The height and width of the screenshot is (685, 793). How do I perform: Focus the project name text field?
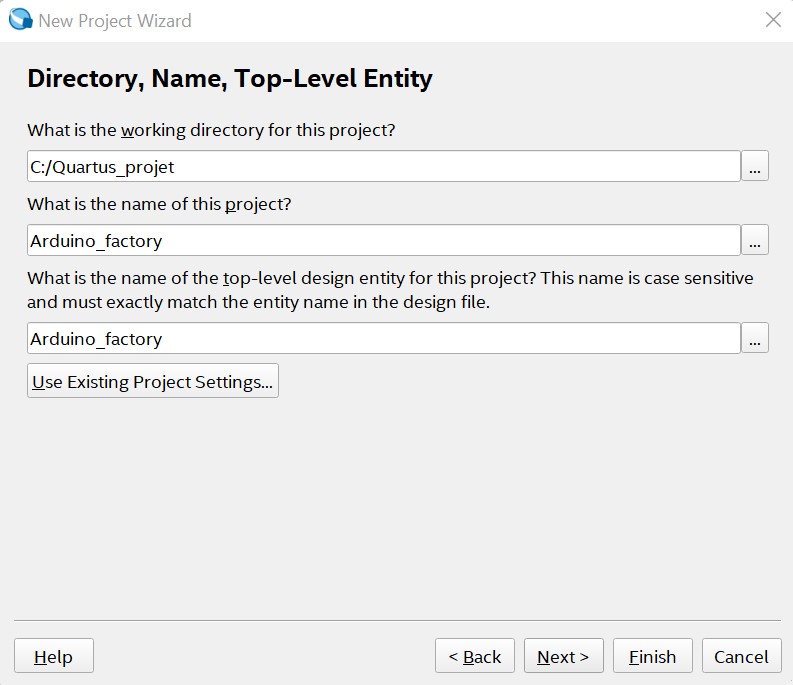click(383, 240)
